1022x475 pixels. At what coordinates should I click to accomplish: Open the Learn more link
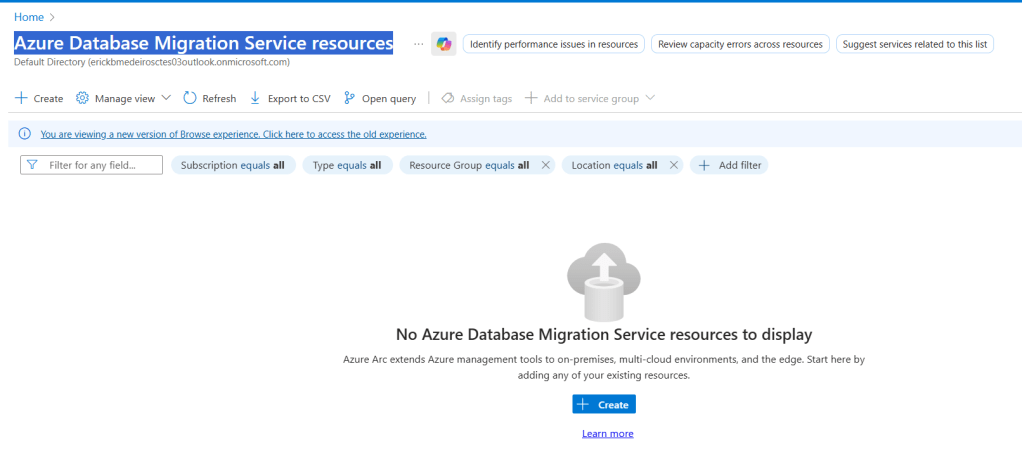click(x=607, y=433)
